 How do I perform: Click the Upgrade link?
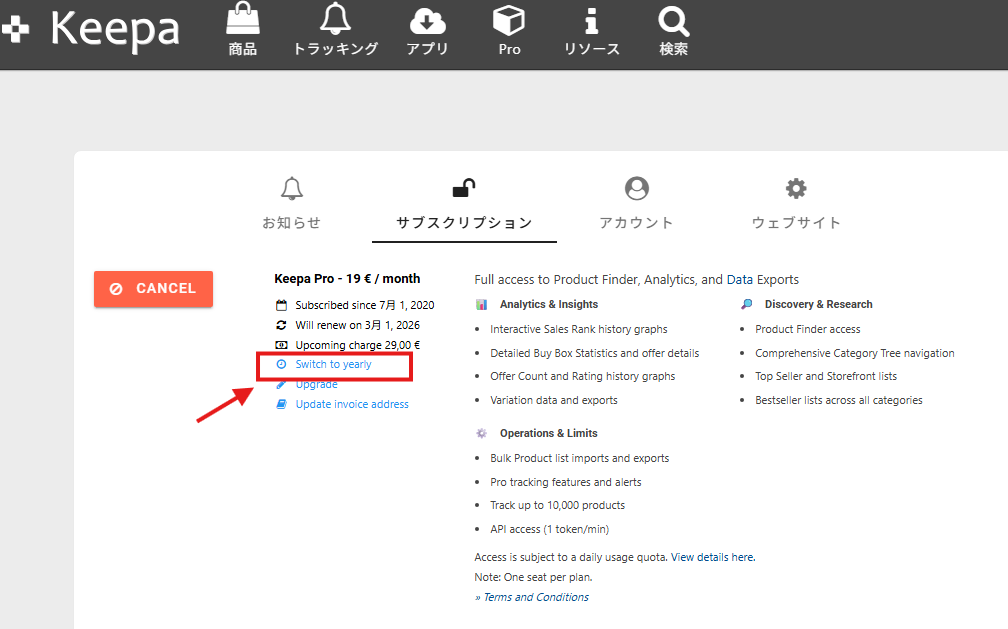coord(316,385)
